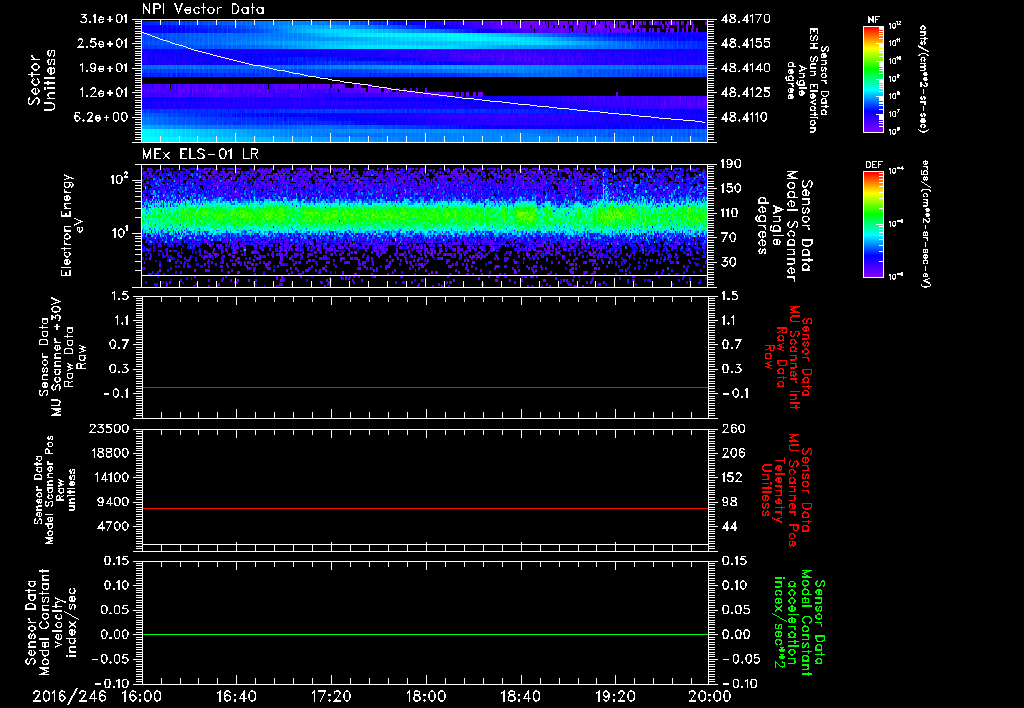
Task: Click the 19:20 time tick label
Action: coord(615,696)
